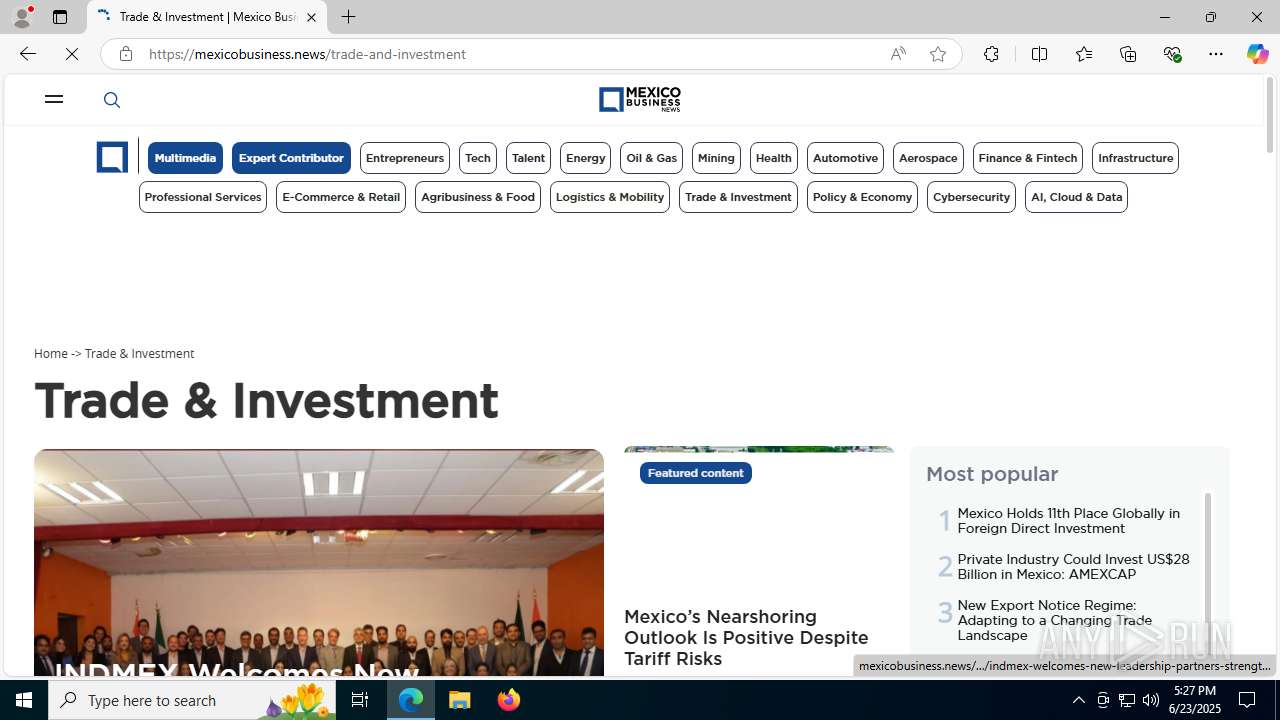Open a new tab with plus button

point(348,17)
